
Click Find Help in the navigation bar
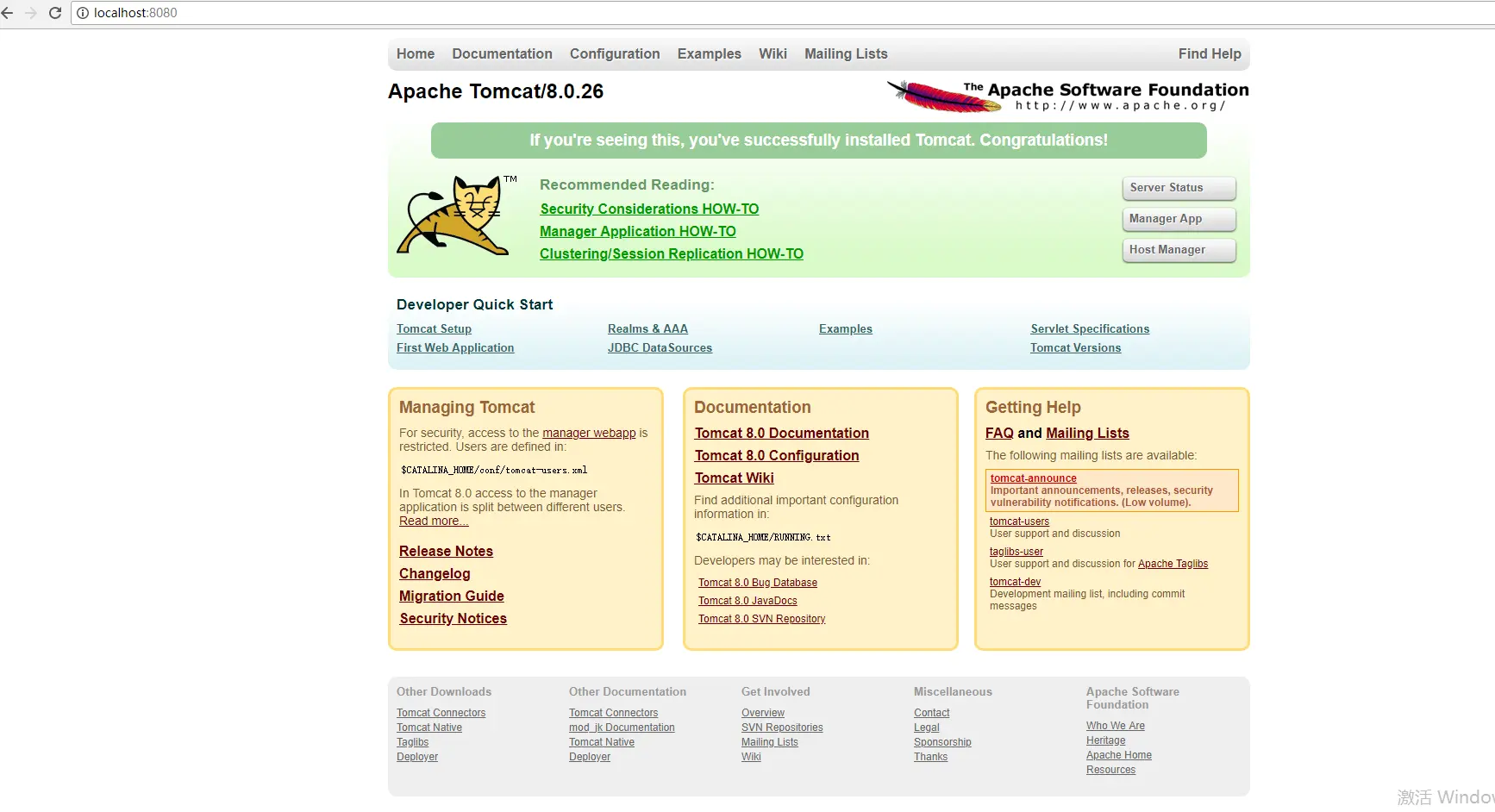point(1210,53)
